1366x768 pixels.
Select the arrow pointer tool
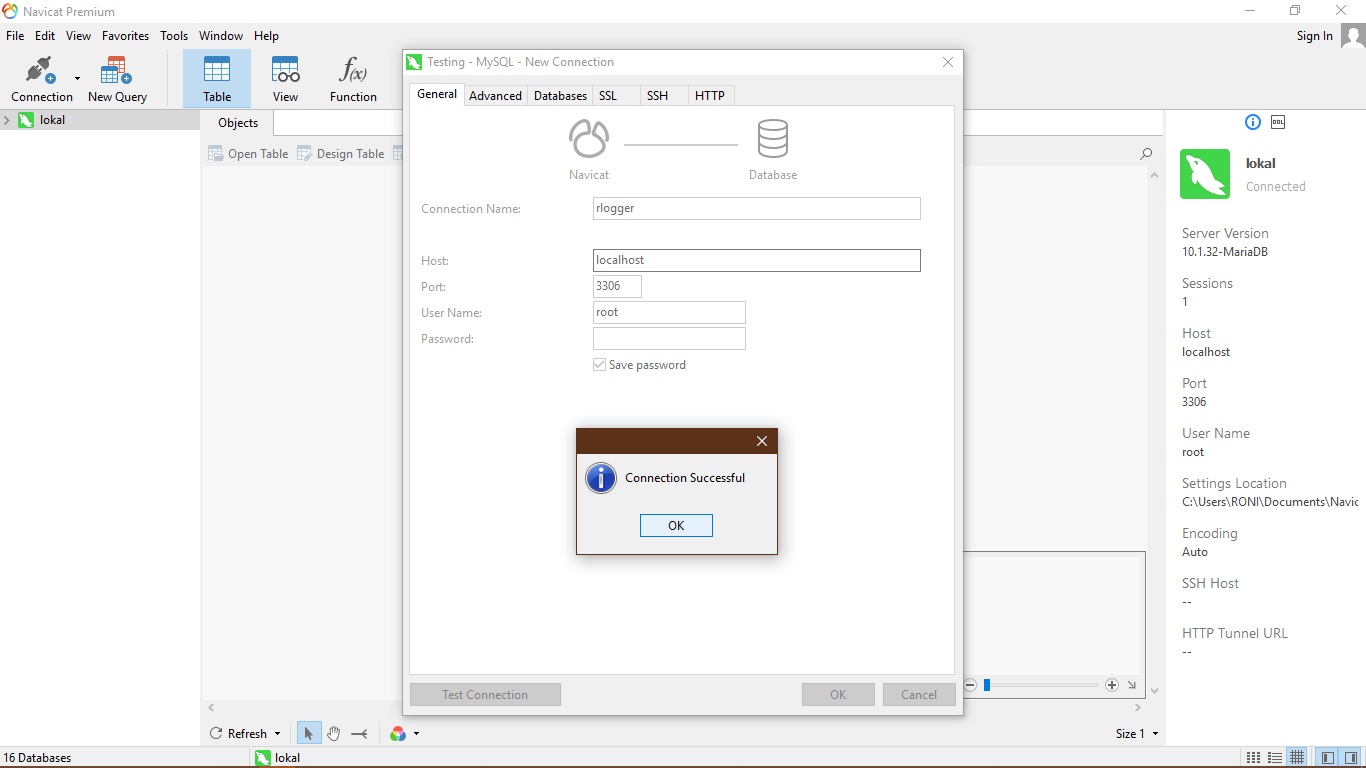tap(308, 733)
